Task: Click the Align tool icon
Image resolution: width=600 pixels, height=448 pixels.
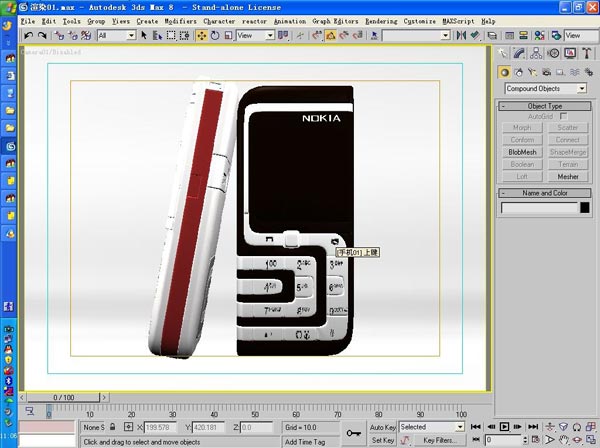Action: (x=475, y=36)
